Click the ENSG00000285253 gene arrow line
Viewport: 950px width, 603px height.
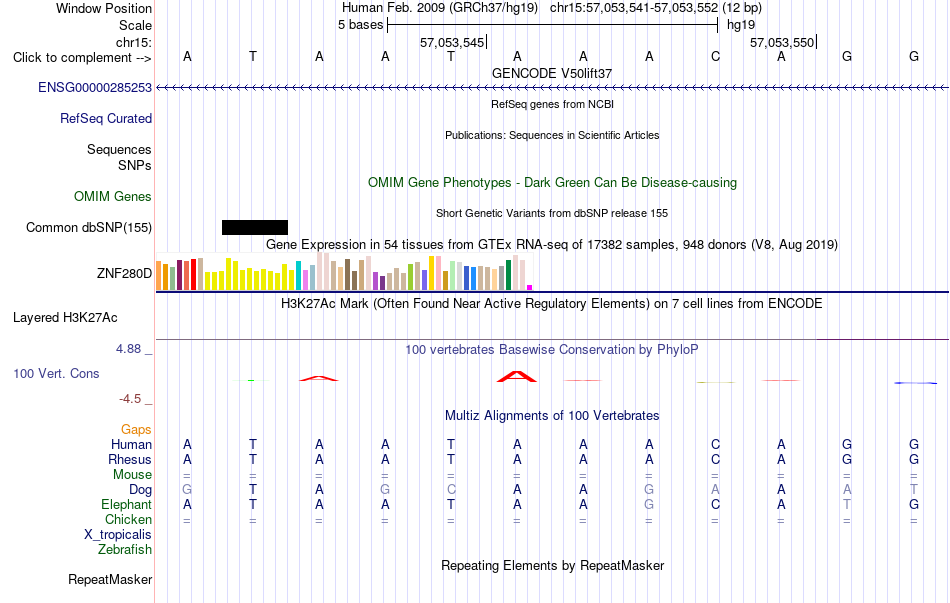[x=552, y=87]
